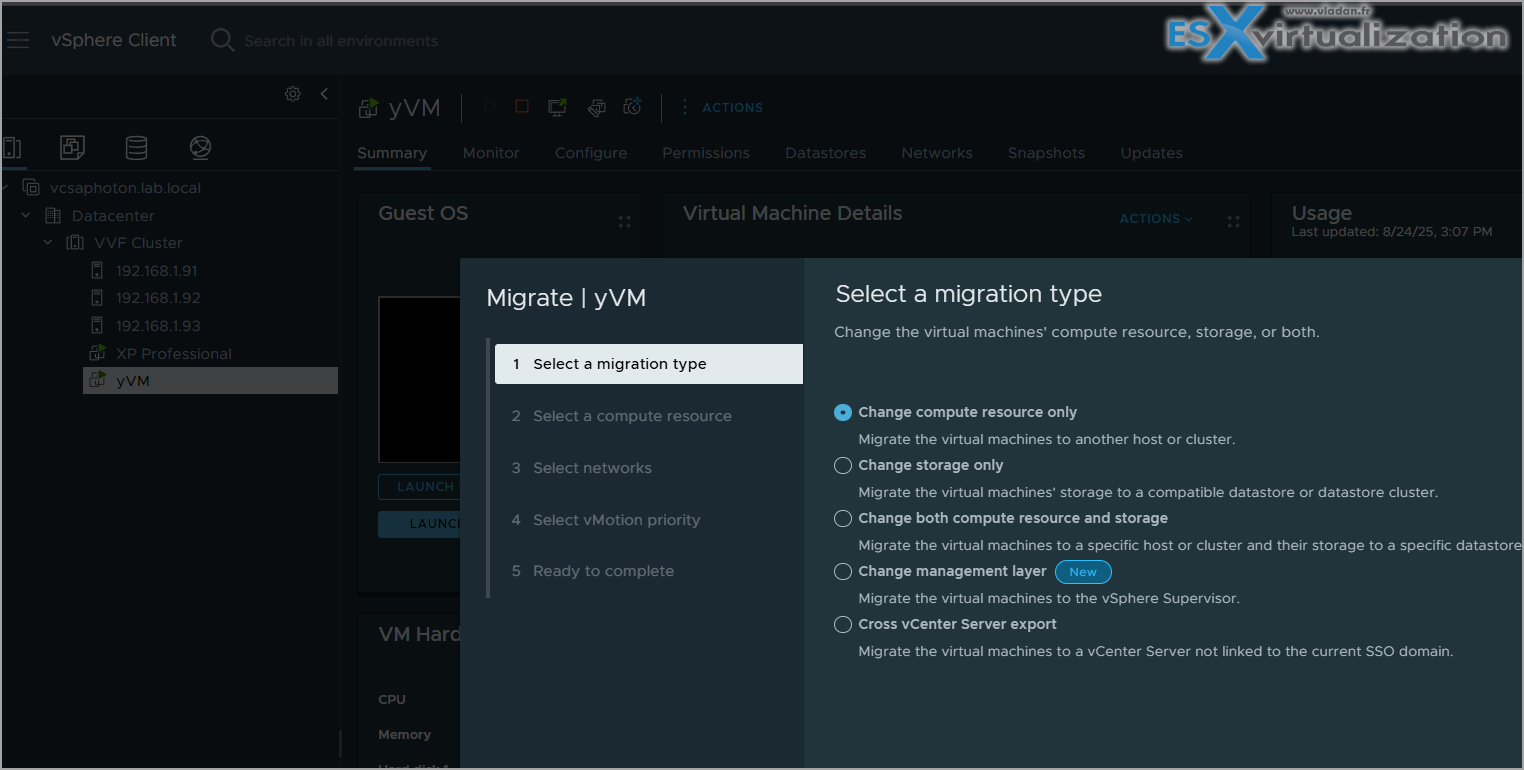Collapse the VVF Cluster tree node
Image resolution: width=1524 pixels, height=770 pixels.
click(48, 243)
